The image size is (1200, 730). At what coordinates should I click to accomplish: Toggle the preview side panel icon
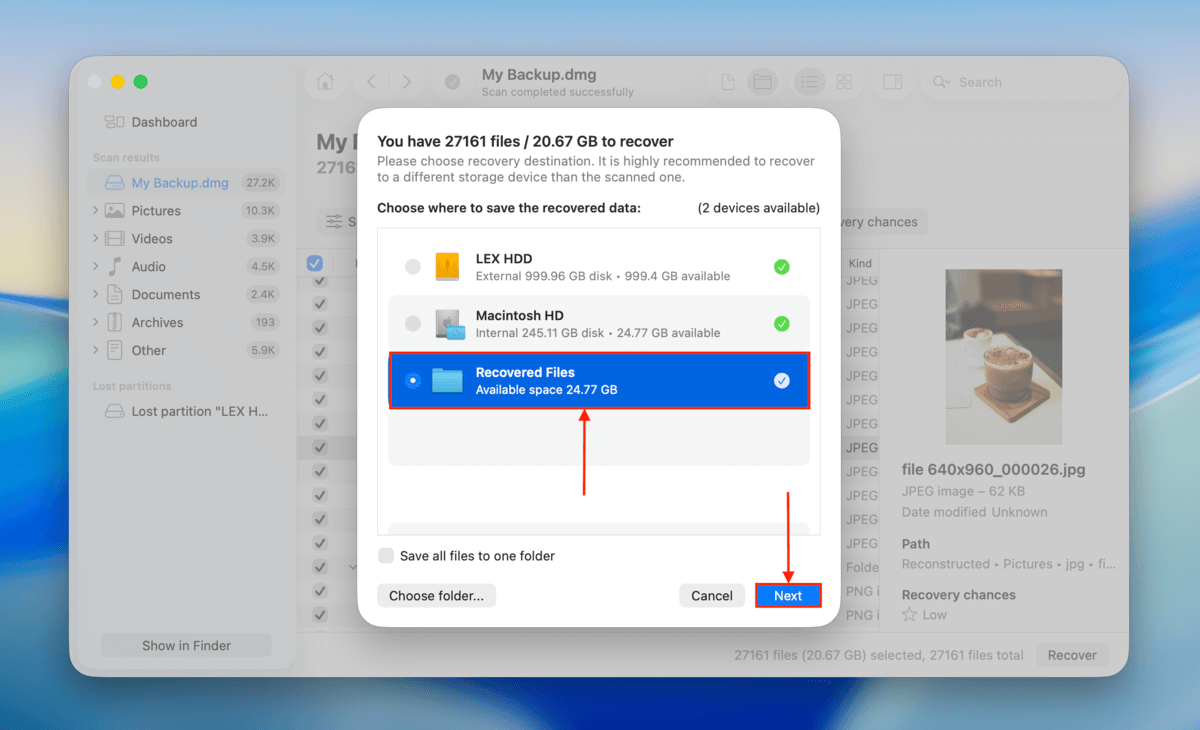(x=892, y=82)
